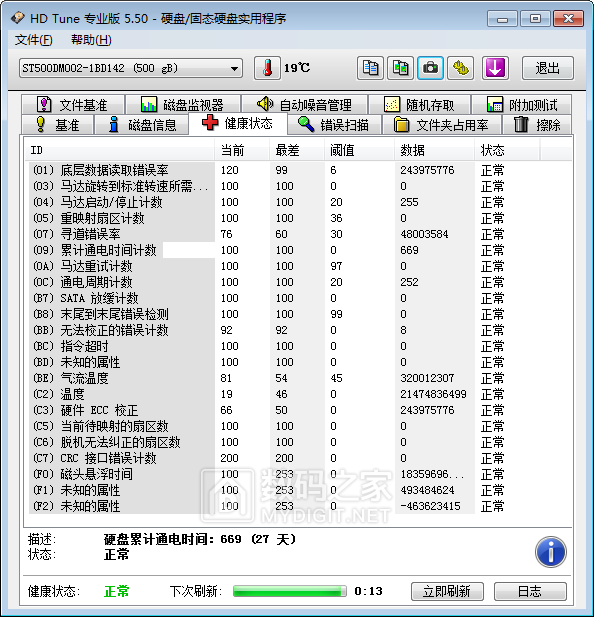Open the drive selection dropdown ST500DM002

click(x=131, y=68)
